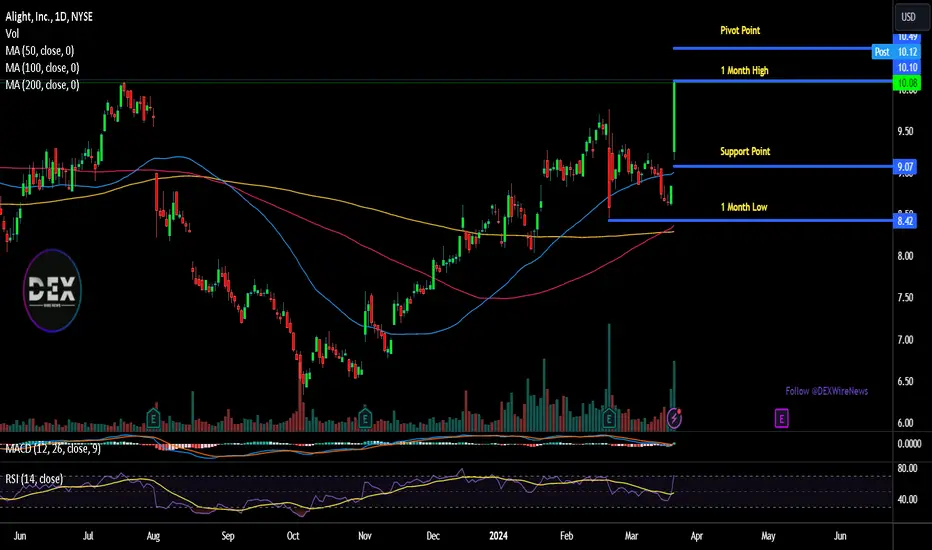The height and width of the screenshot is (550, 932).
Task: Click the Apr label on time axis
Action: 697,536
